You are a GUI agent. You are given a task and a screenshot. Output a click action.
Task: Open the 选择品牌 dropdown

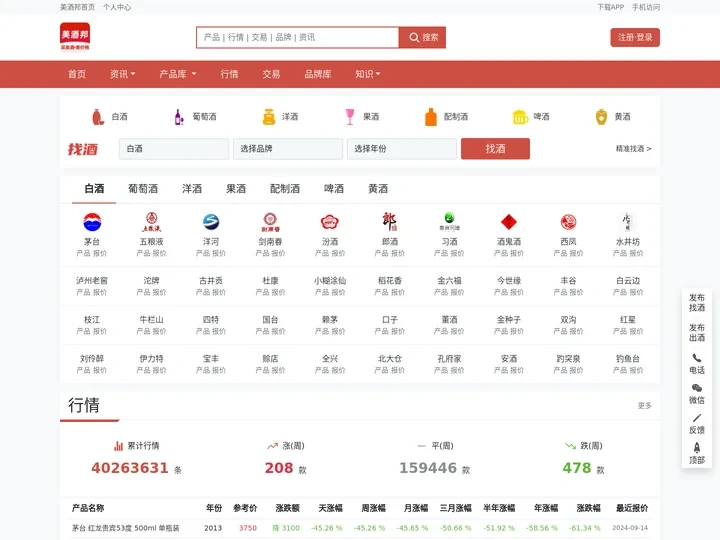tap(288, 149)
